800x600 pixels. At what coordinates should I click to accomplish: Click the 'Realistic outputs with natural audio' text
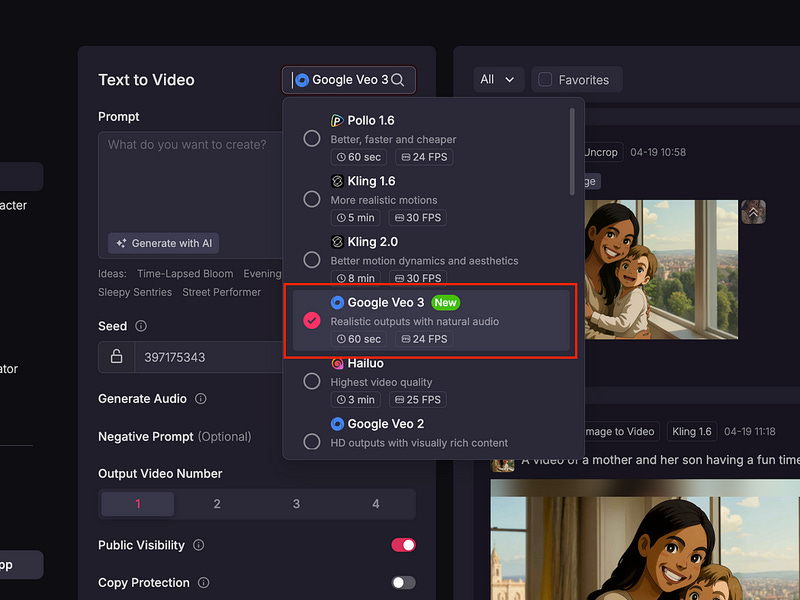point(415,321)
